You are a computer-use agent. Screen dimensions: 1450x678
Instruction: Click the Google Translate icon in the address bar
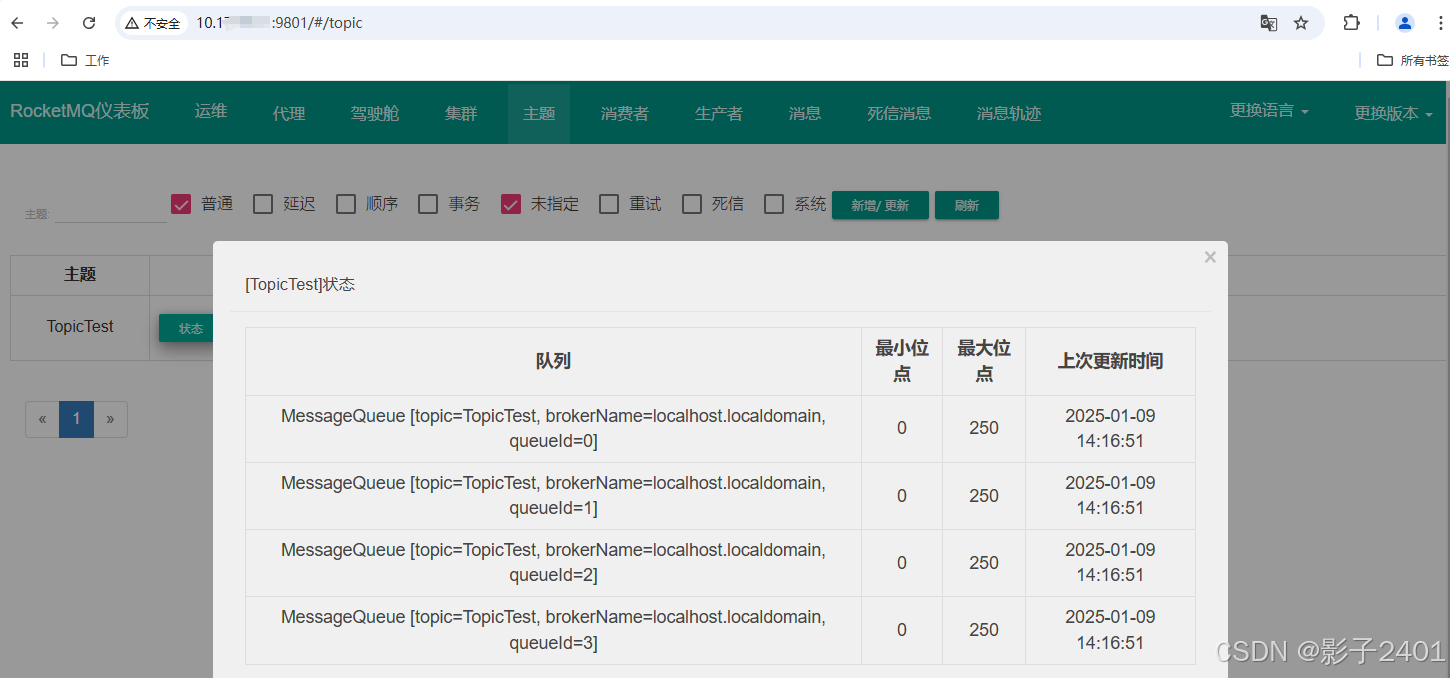click(1268, 22)
